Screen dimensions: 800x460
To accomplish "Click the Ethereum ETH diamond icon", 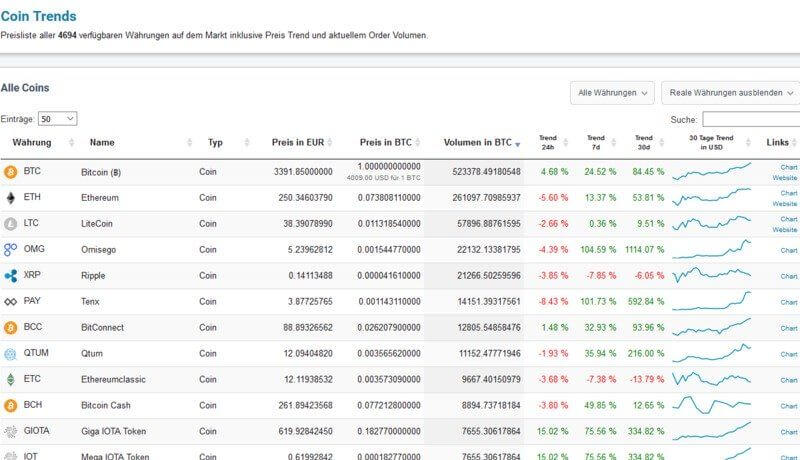I will tap(10, 198).
